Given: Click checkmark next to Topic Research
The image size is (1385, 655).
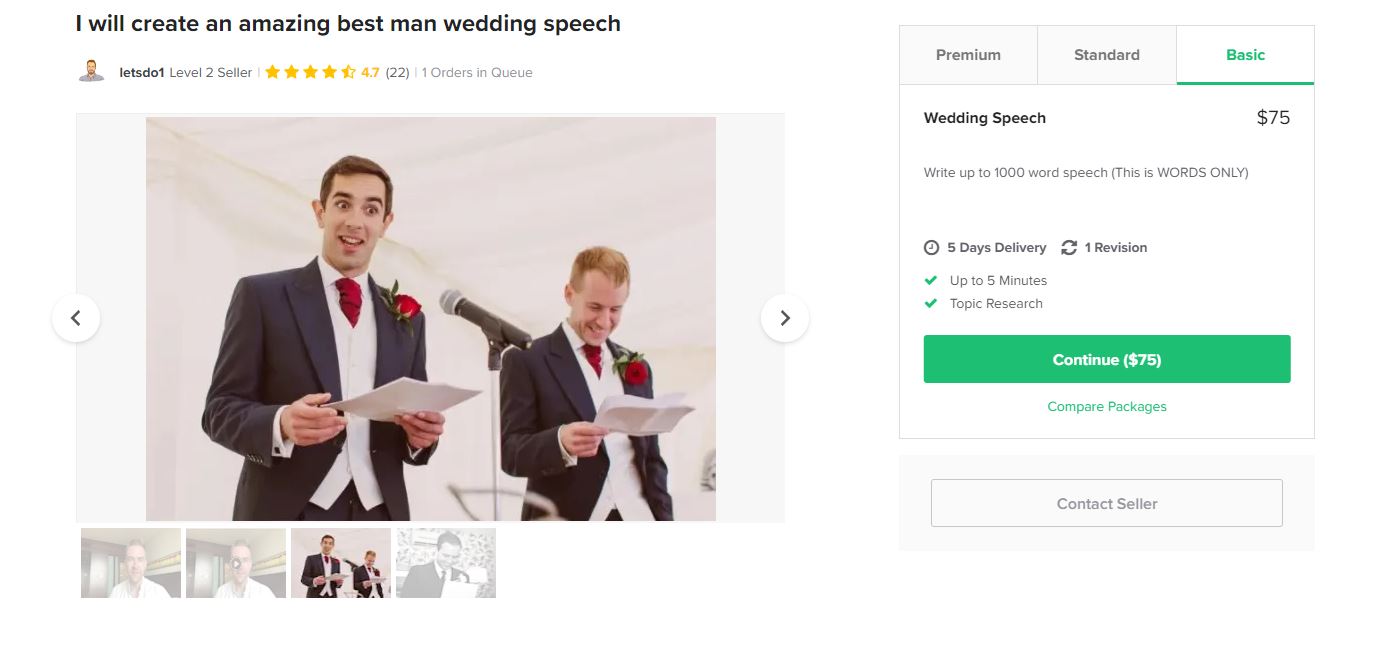Looking at the screenshot, I should coord(931,304).
